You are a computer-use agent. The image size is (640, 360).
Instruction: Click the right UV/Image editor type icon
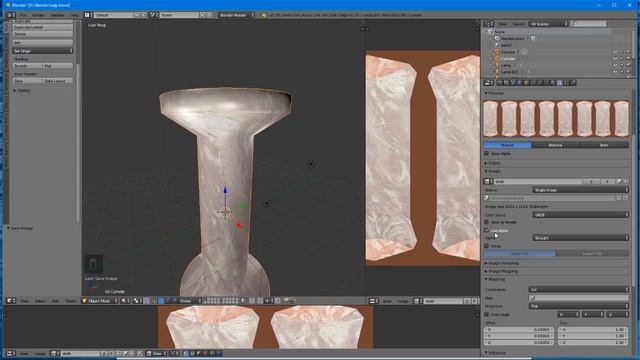point(373,301)
